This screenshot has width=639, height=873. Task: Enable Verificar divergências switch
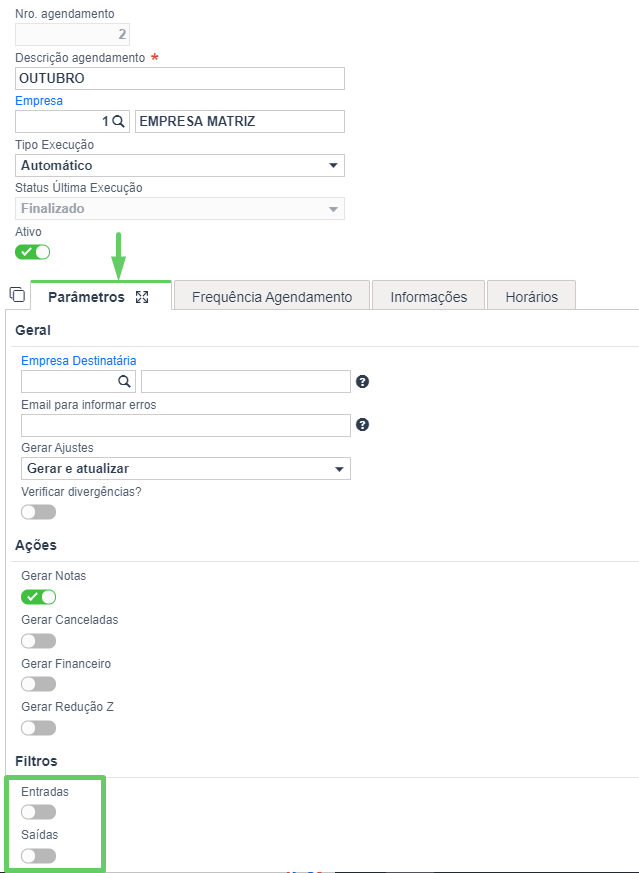tap(38, 512)
